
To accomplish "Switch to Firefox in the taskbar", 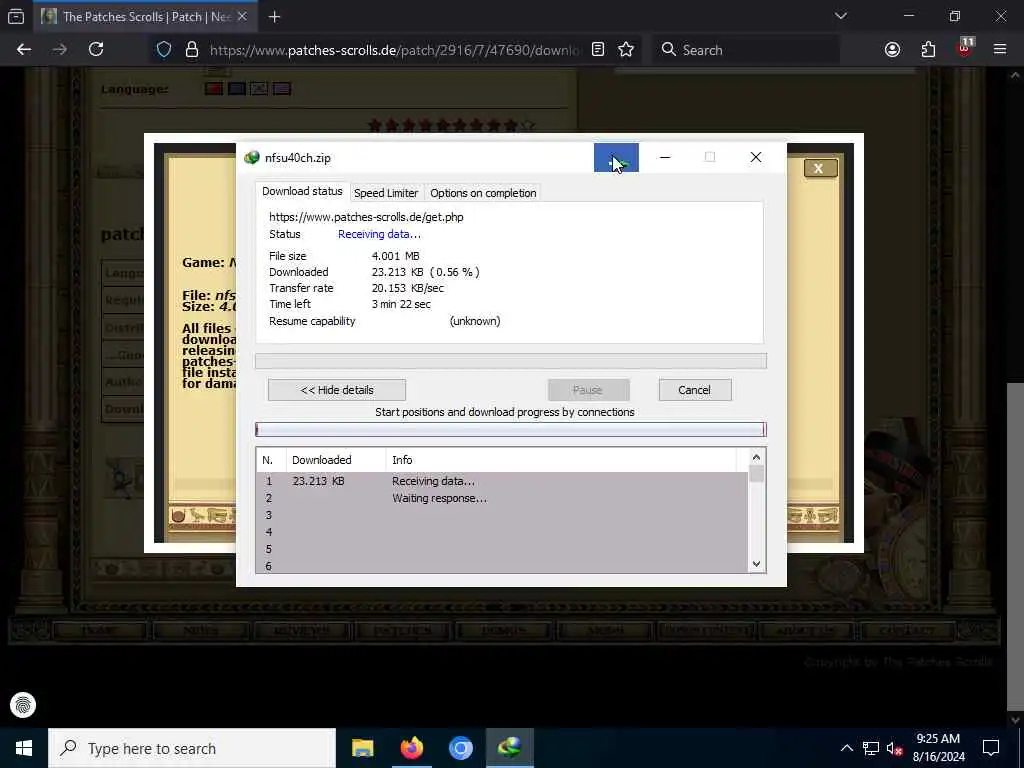I will pos(411,748).
